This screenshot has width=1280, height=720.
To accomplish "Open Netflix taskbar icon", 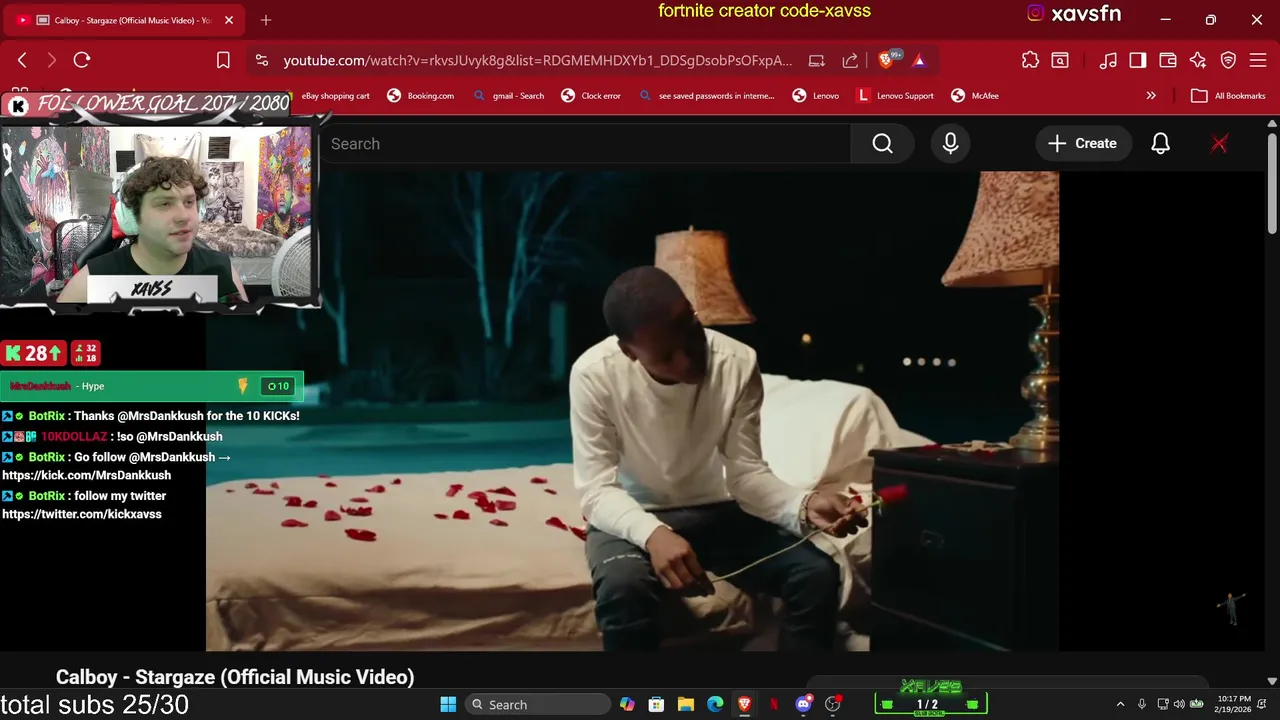I will [773, 704].
